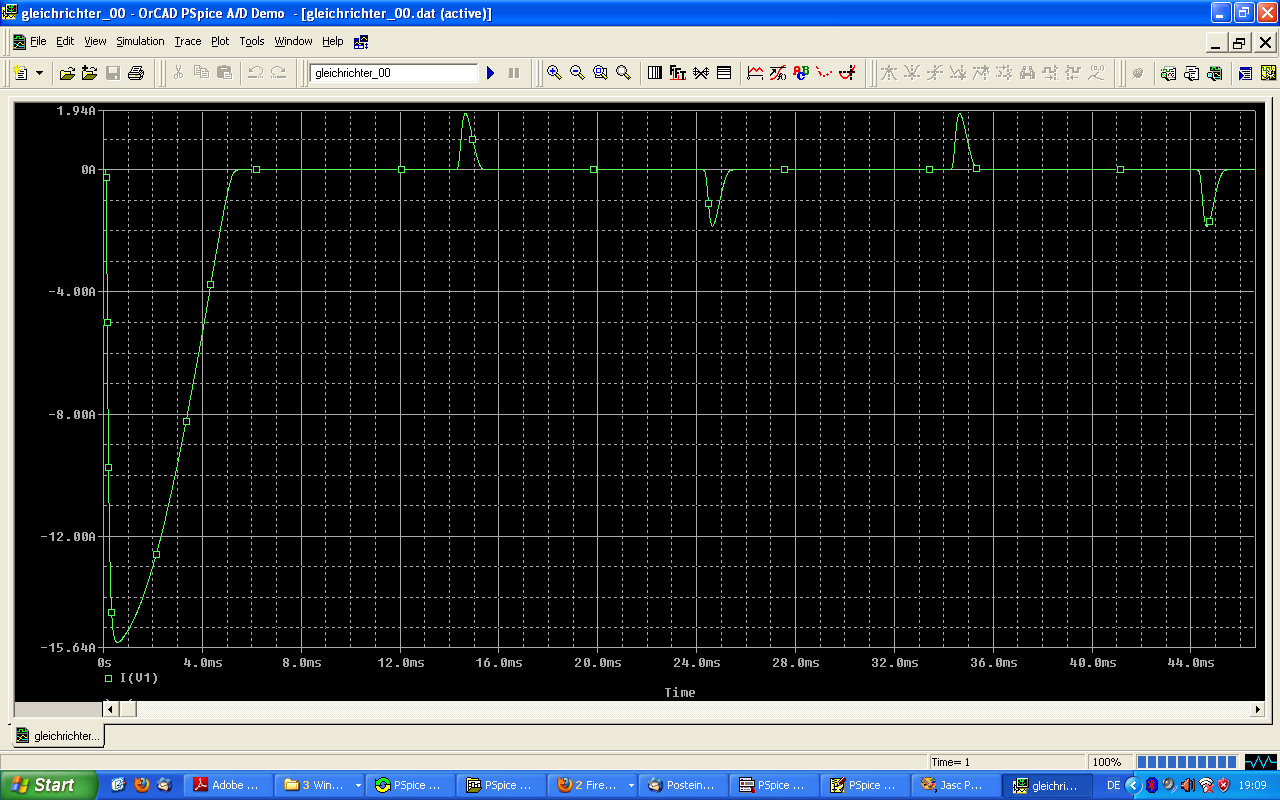Click the Print icon
Image resolution: width=1280 pixels, height=800 pixels.
pyautogui.click(x=136, y=73)
